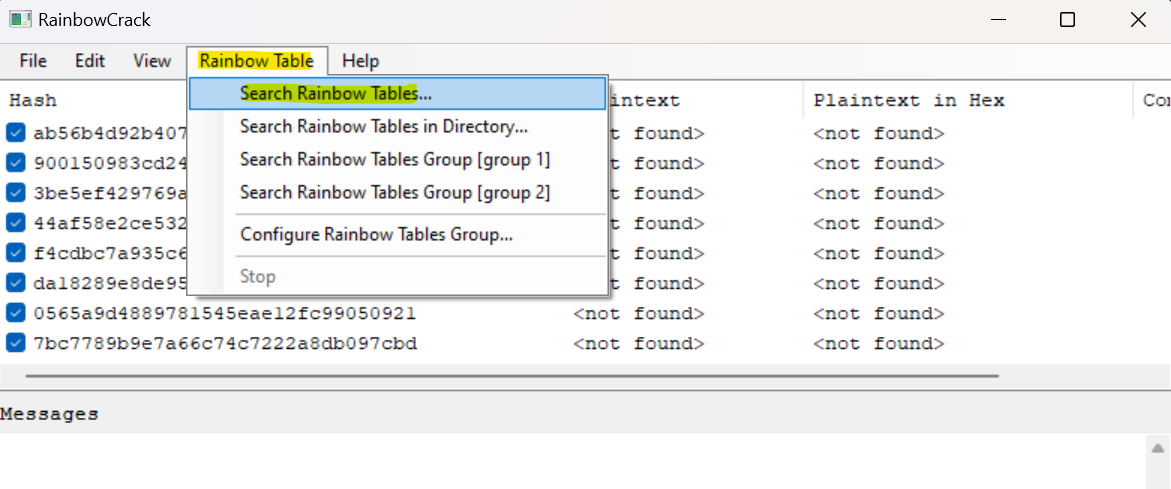
Task: Select Search Rainbow Tables Group [group 1]
Action: [x=397, y=160]
